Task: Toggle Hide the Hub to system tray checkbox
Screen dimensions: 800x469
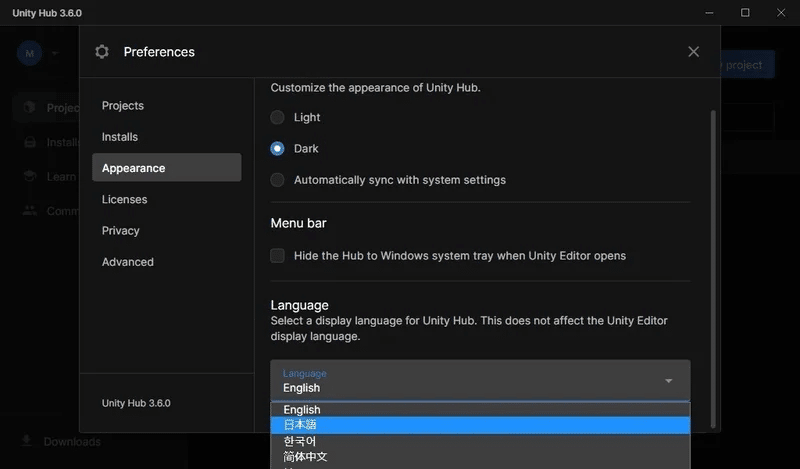Action: [277, 255]
